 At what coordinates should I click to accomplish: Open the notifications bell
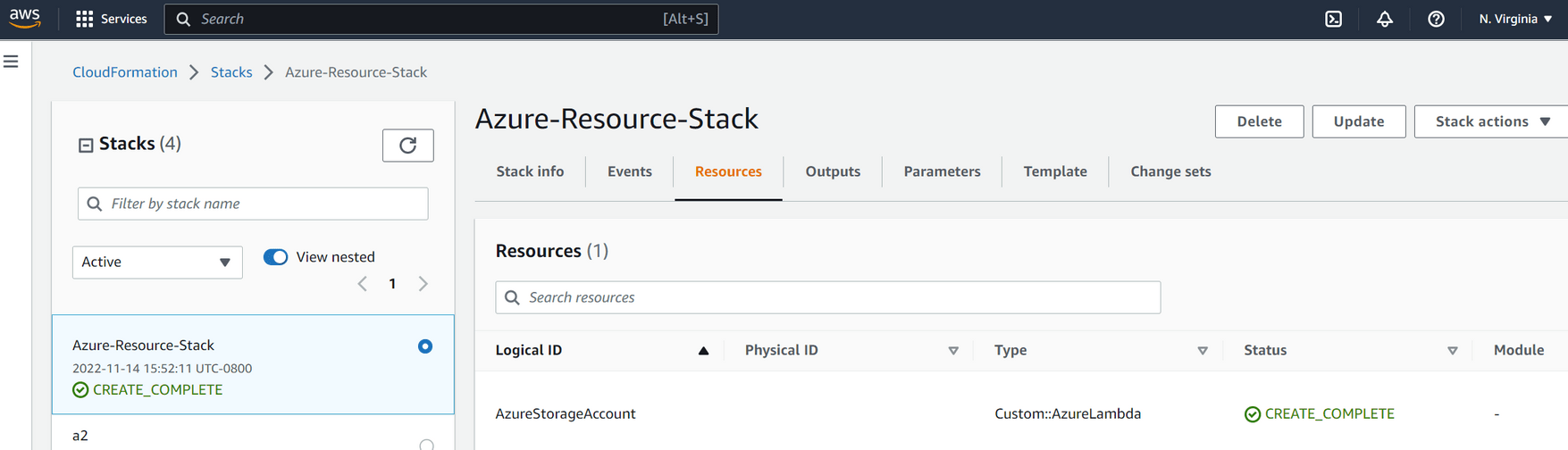click(1385, 19)
